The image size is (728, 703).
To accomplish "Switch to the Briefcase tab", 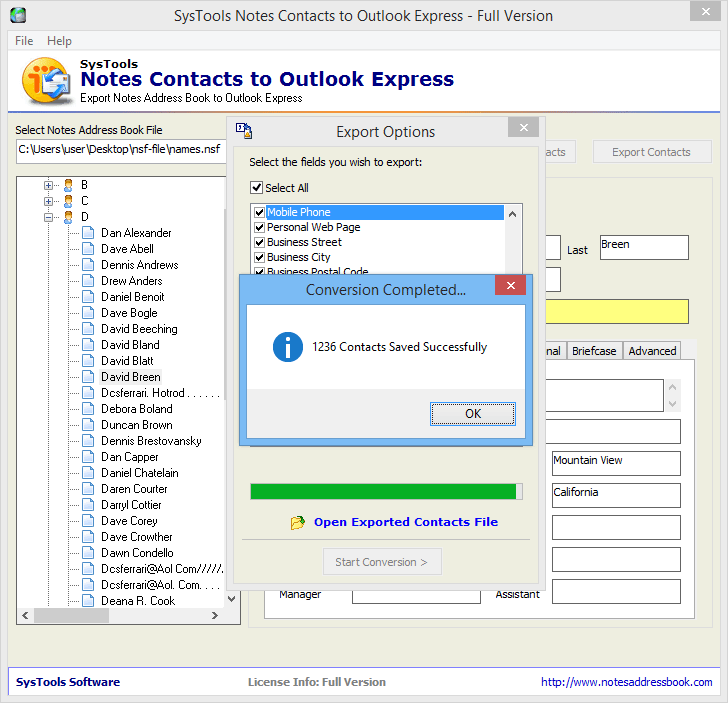I will (594, 351).
